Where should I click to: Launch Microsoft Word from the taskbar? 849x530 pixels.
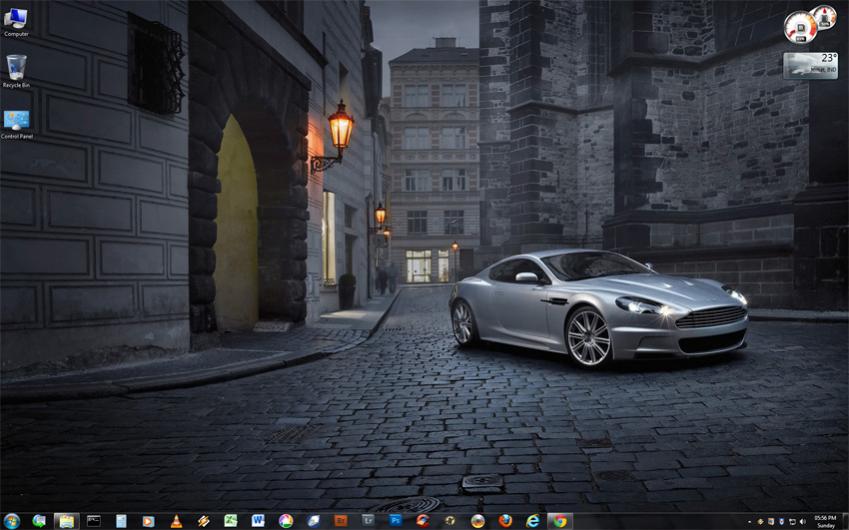pyautogui.click(x=258, y=521)
